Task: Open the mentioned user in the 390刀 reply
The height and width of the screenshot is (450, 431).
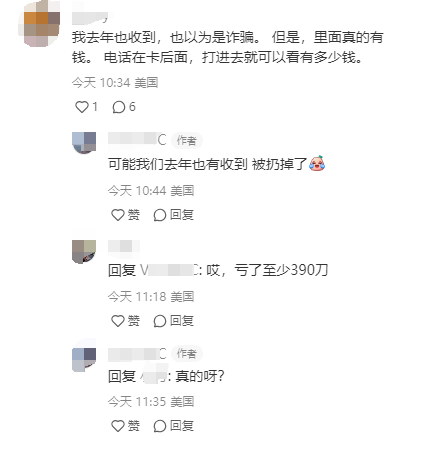Action: (x=170, y=270)
